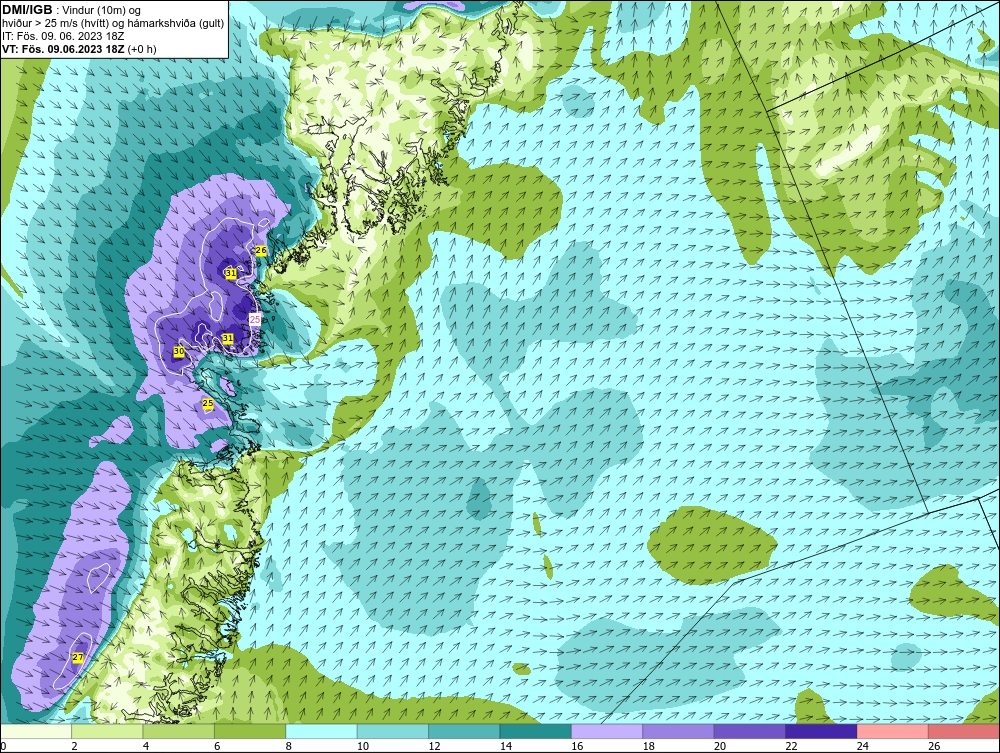1000x753 pixels.
Task: Click the yellow '31' label nearest the '30' label
Action: tap(228, 338)
